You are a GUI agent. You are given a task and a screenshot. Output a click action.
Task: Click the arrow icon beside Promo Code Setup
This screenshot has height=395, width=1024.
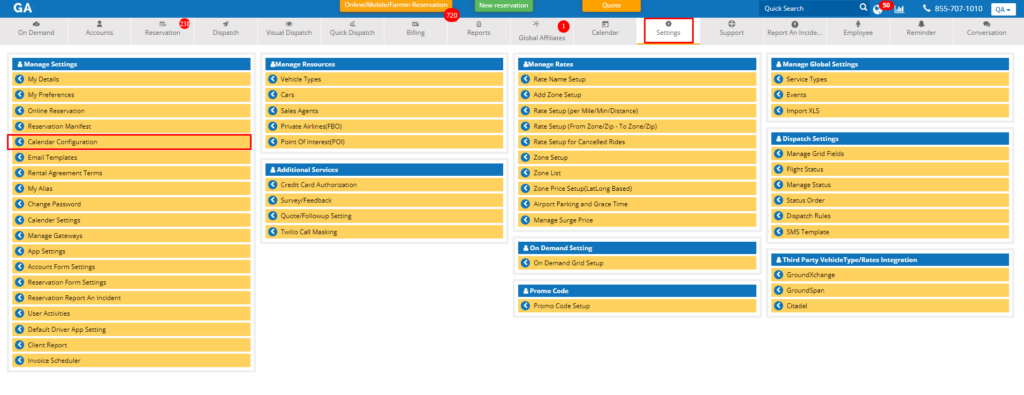[x=526, y=306]
